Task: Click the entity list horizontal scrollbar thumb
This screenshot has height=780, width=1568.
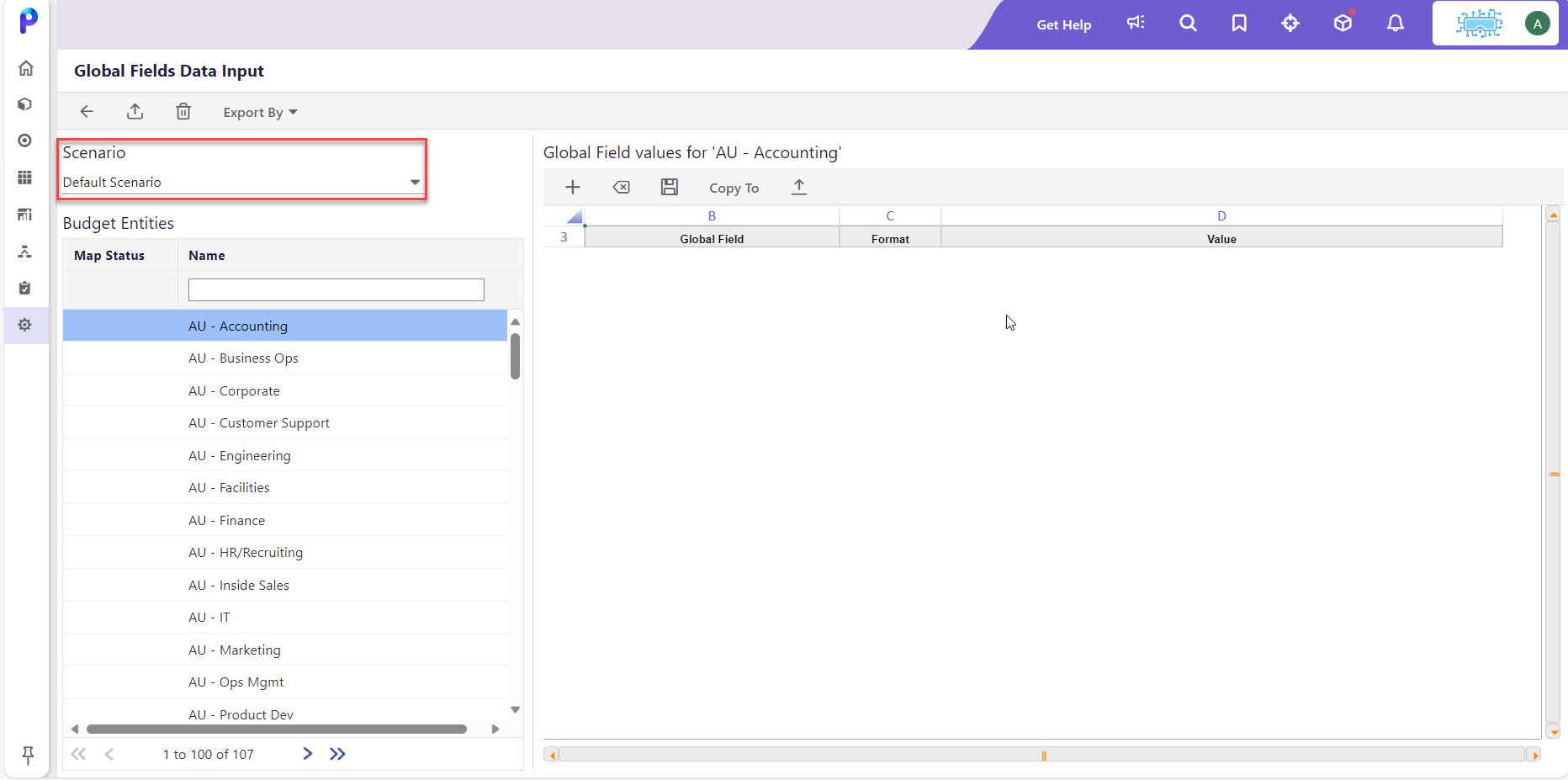Action: point(277,729)
